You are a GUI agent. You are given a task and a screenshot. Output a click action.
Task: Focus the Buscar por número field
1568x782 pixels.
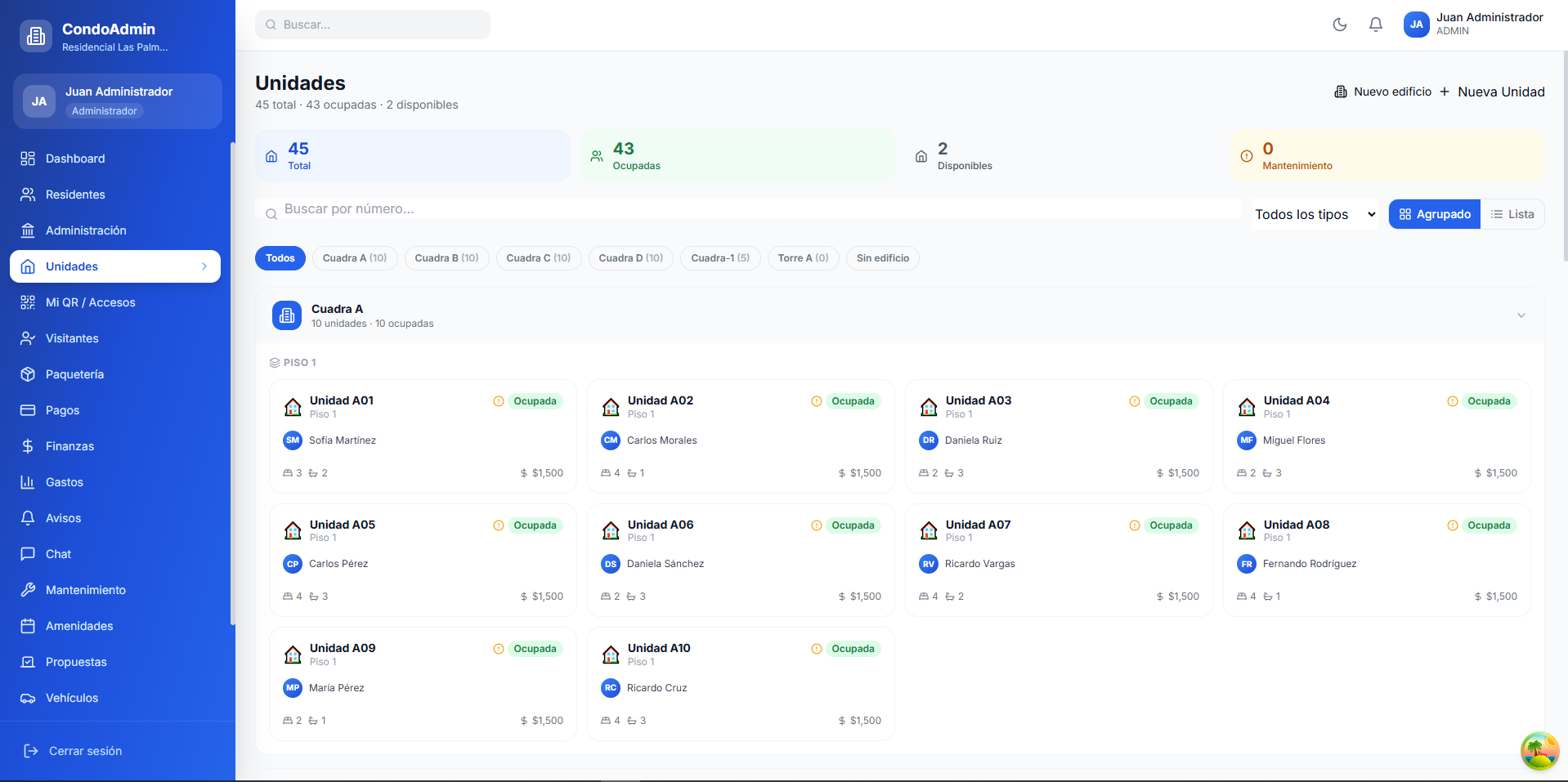[x=752, y=209]
